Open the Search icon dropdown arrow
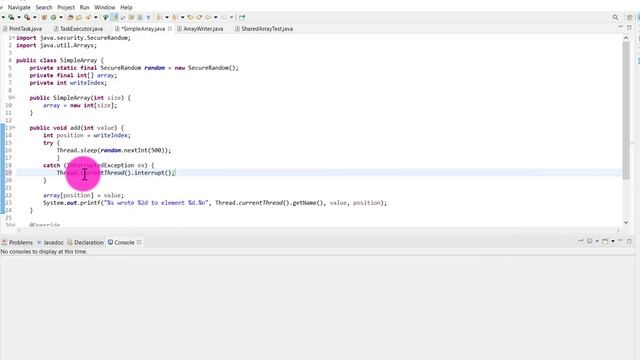 point(96,17)
